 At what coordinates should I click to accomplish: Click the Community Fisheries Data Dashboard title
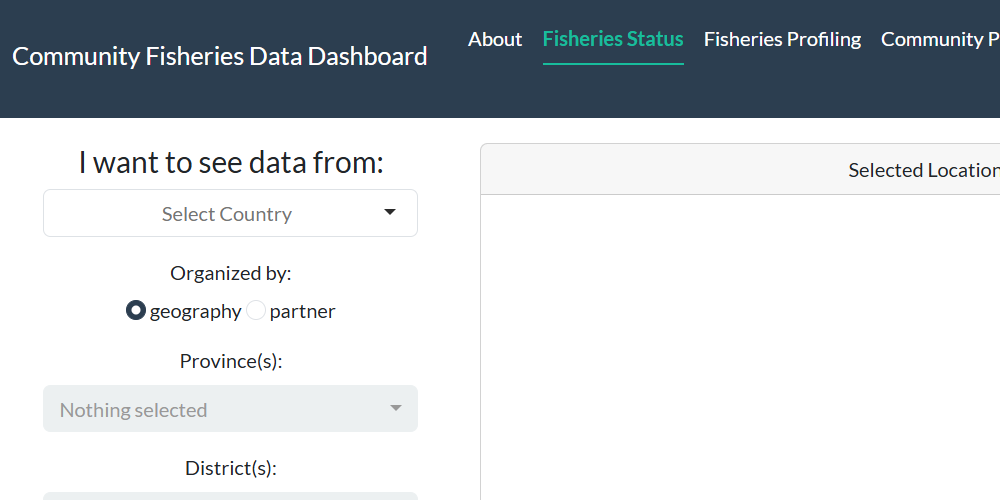point(220,56)
